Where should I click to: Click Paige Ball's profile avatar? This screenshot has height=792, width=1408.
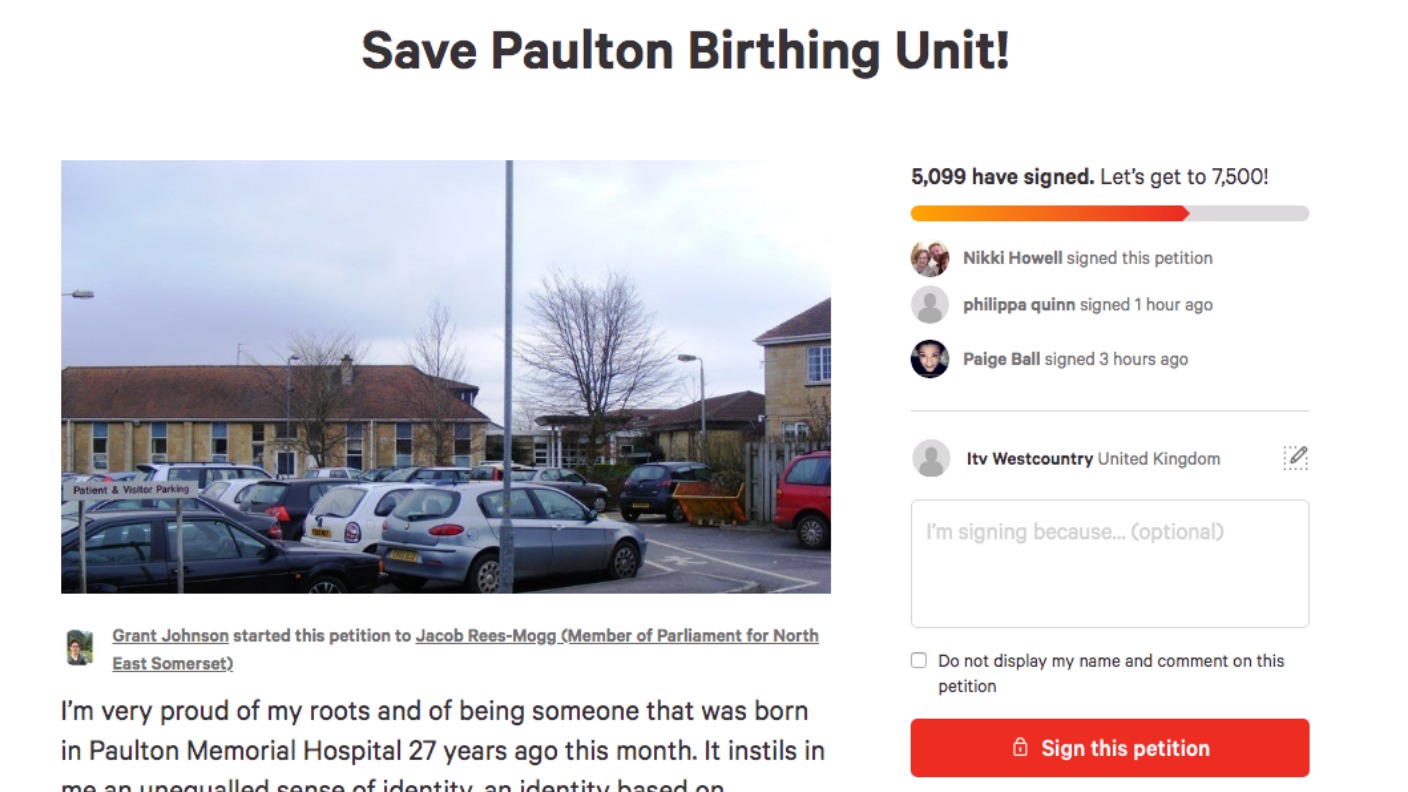[x=930, y=359]
